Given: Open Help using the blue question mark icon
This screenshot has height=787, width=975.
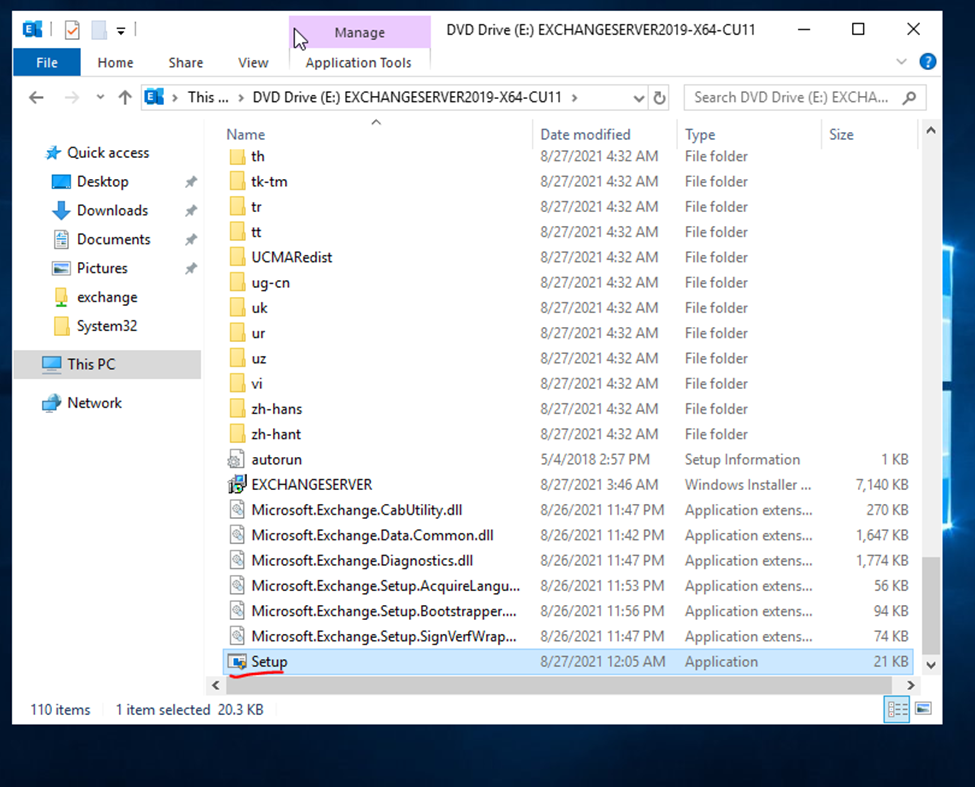Looking at the screenshot, I should coord(928,62).
